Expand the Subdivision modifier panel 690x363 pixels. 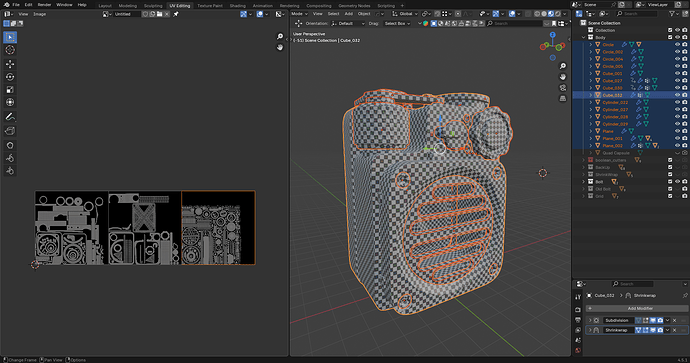(x=590, y=320)
